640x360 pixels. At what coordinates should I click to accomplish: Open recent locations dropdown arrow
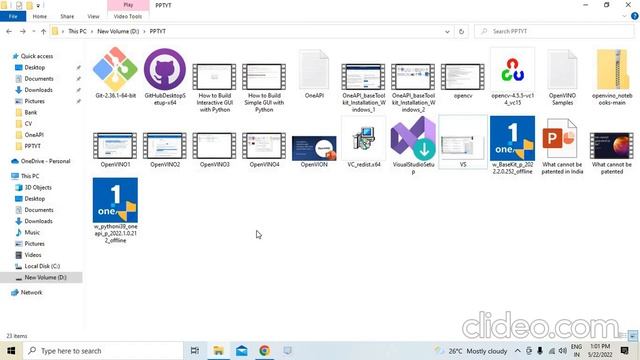pyautogui.click(x=33, y=31)
